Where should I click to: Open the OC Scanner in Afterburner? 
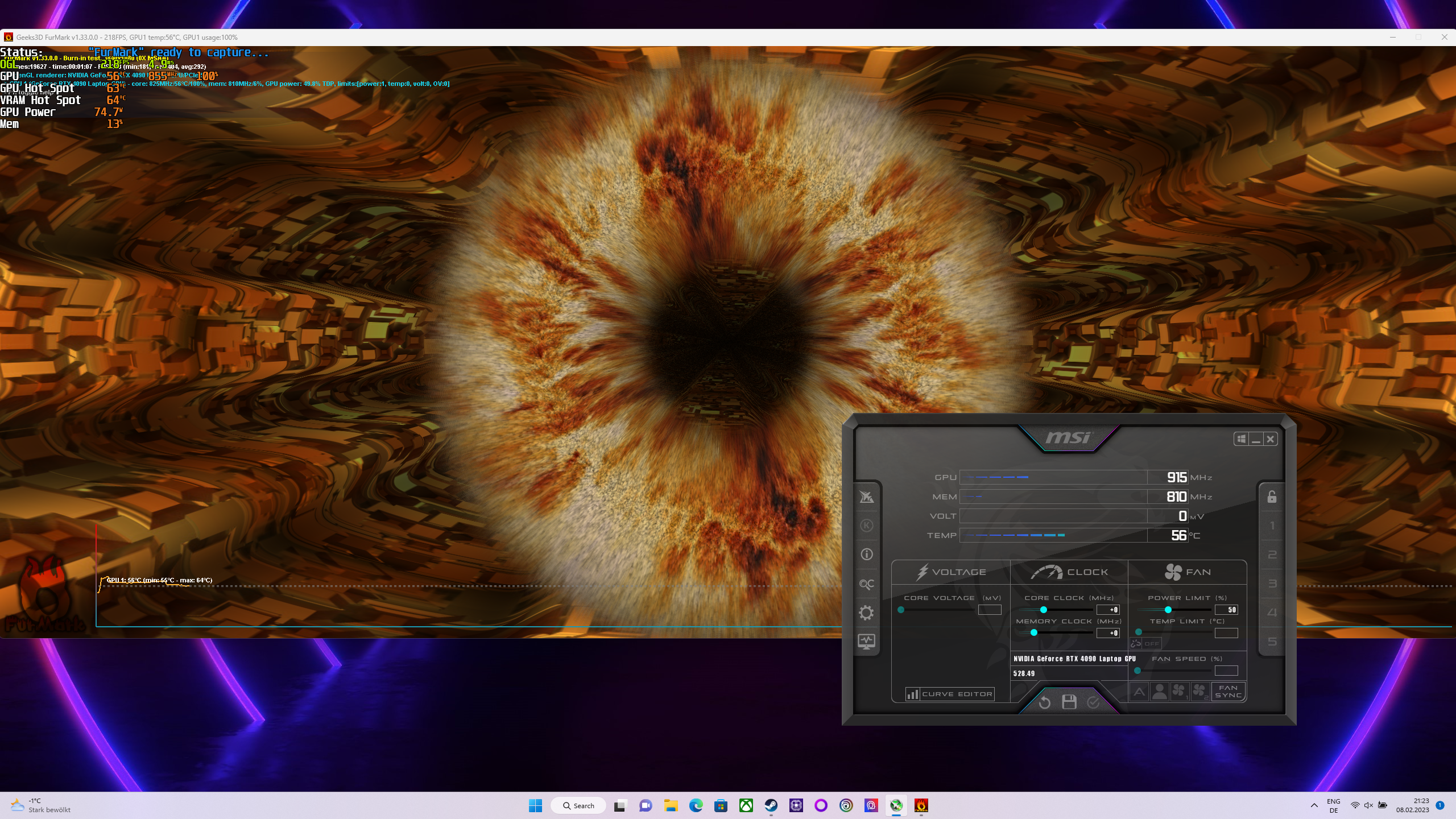point(866,584)
